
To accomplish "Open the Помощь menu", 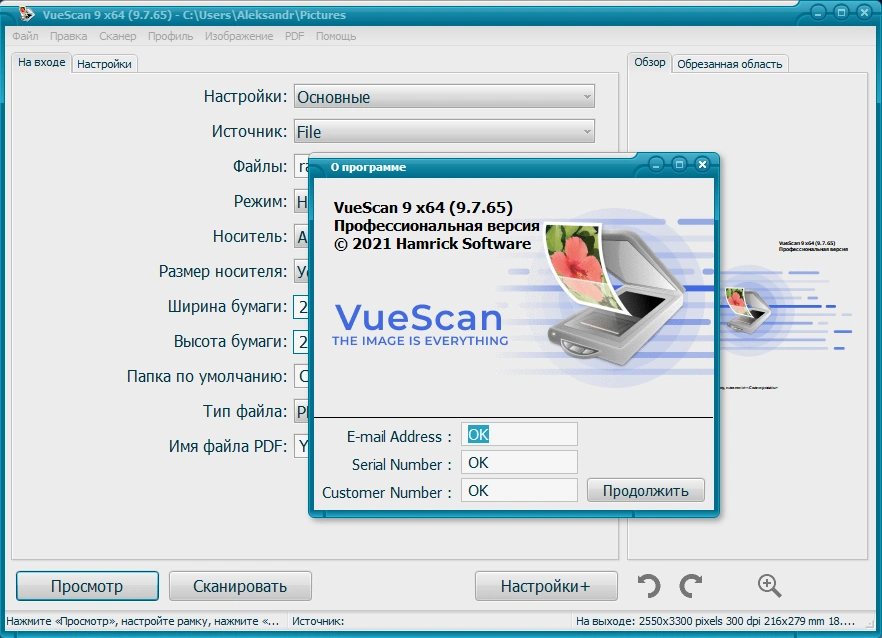I will (x=336, y=36).
